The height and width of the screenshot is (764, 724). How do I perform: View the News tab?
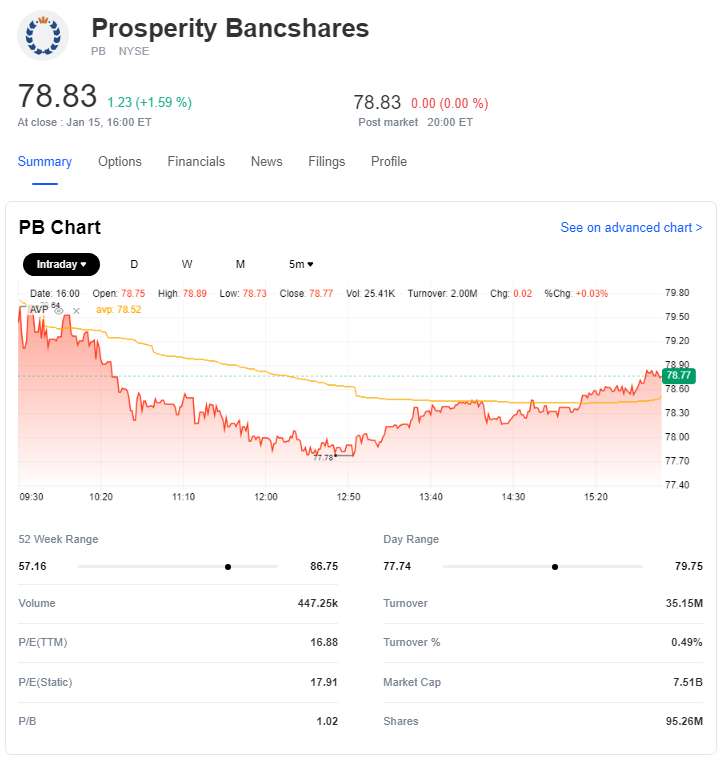point(267,162)
